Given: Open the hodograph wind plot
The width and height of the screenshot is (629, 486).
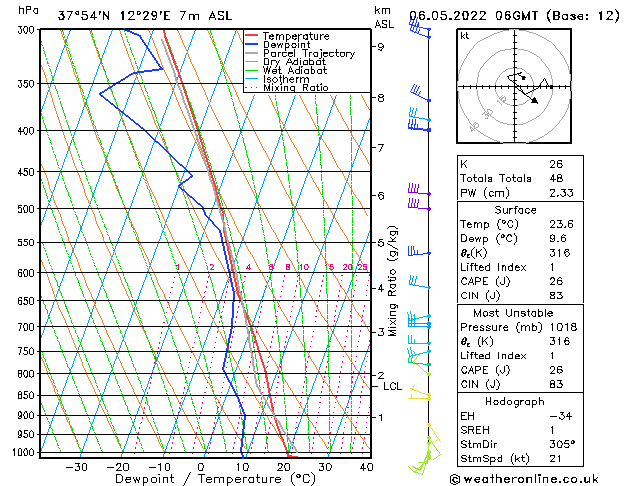Looking at the screenshot, I should tap(514, 86).
